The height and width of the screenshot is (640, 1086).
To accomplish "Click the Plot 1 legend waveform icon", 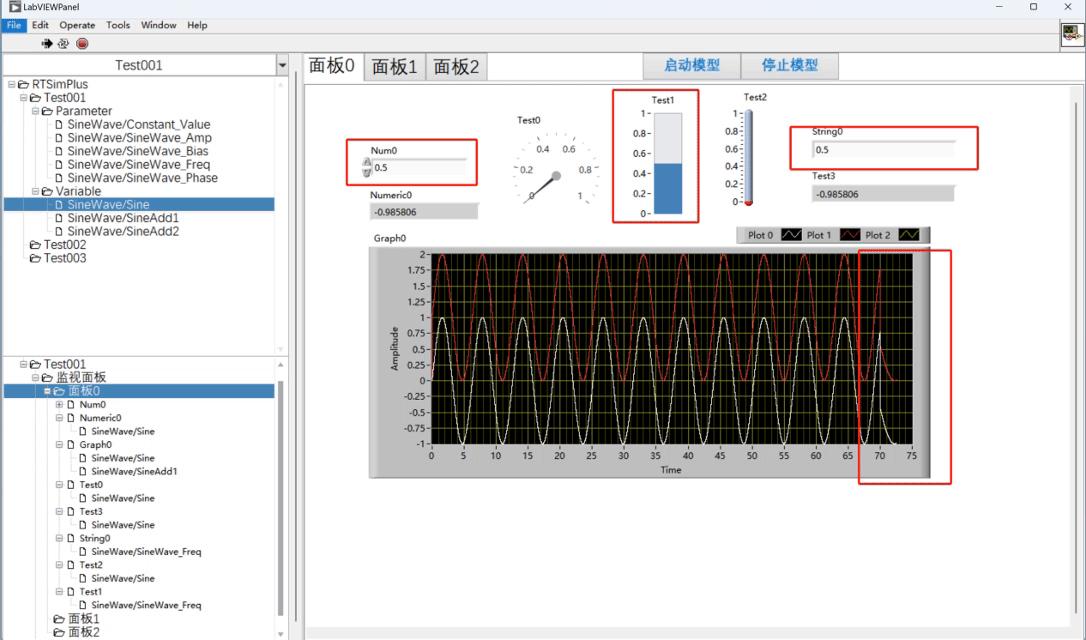I will tap(850, 235).
